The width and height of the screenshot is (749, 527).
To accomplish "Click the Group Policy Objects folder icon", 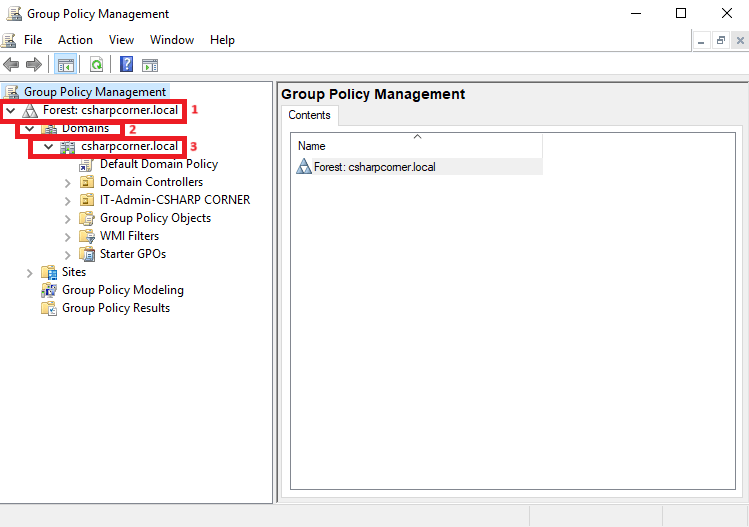I will [x=86, y=218].
